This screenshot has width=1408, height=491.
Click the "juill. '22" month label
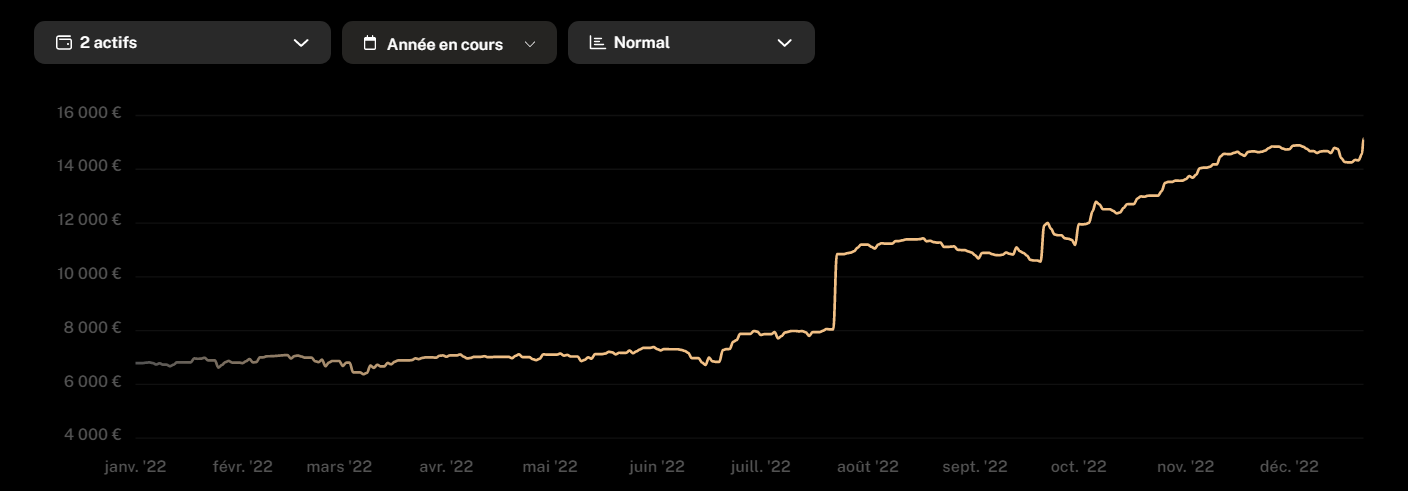point(761,466)
